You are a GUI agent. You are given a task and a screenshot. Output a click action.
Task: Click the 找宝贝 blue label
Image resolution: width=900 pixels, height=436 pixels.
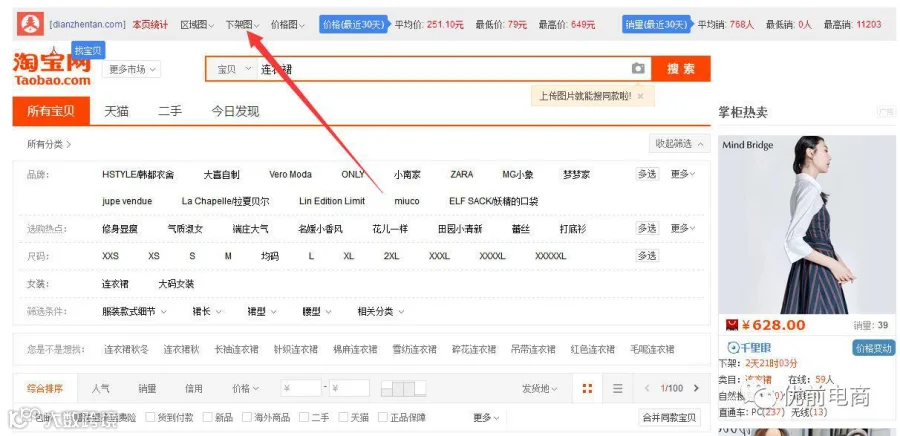pyautogui.click(x=88, y=51)
